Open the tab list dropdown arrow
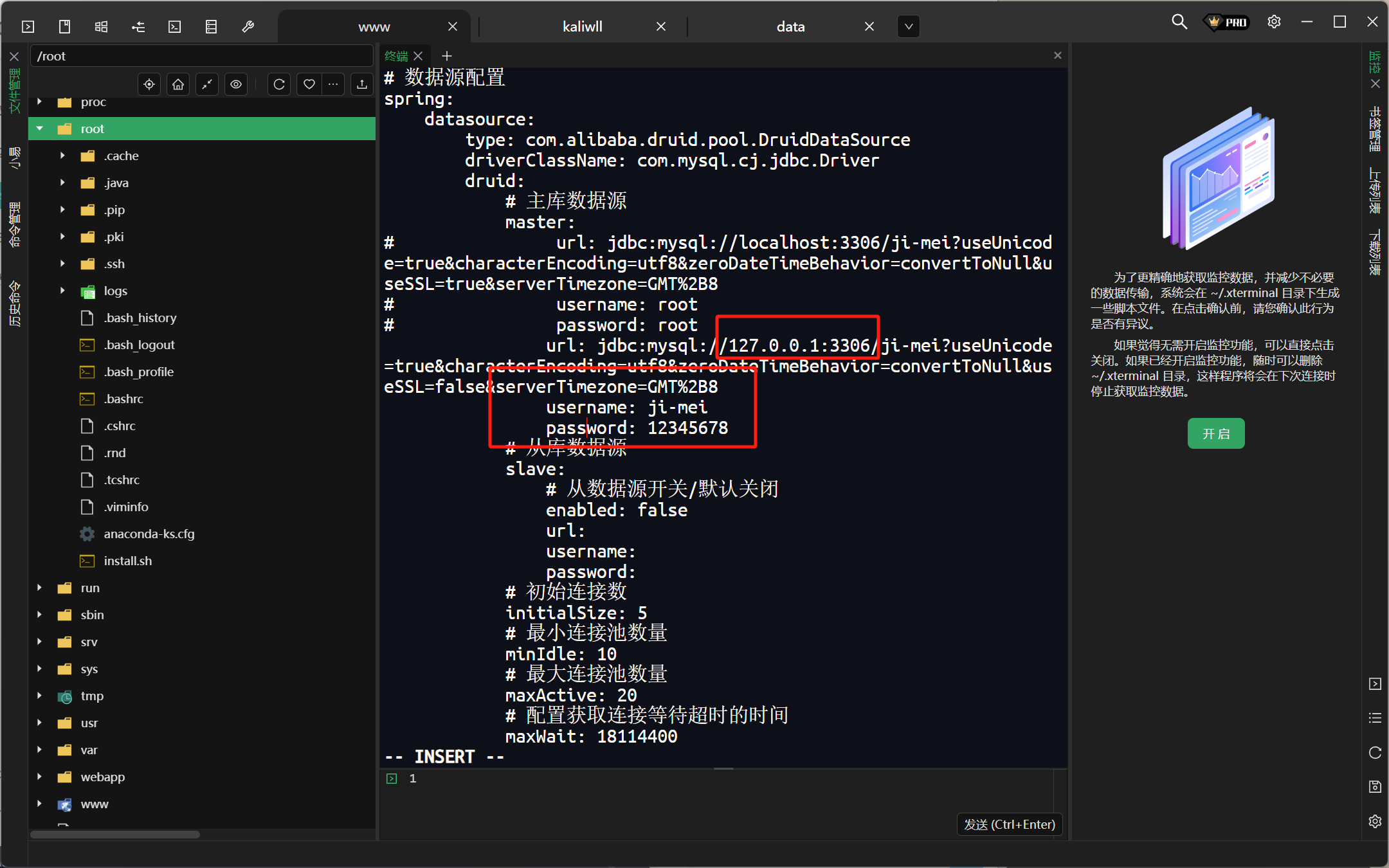Image resolution: width=1389 pixels, height=868 pixels. (908, 26)
